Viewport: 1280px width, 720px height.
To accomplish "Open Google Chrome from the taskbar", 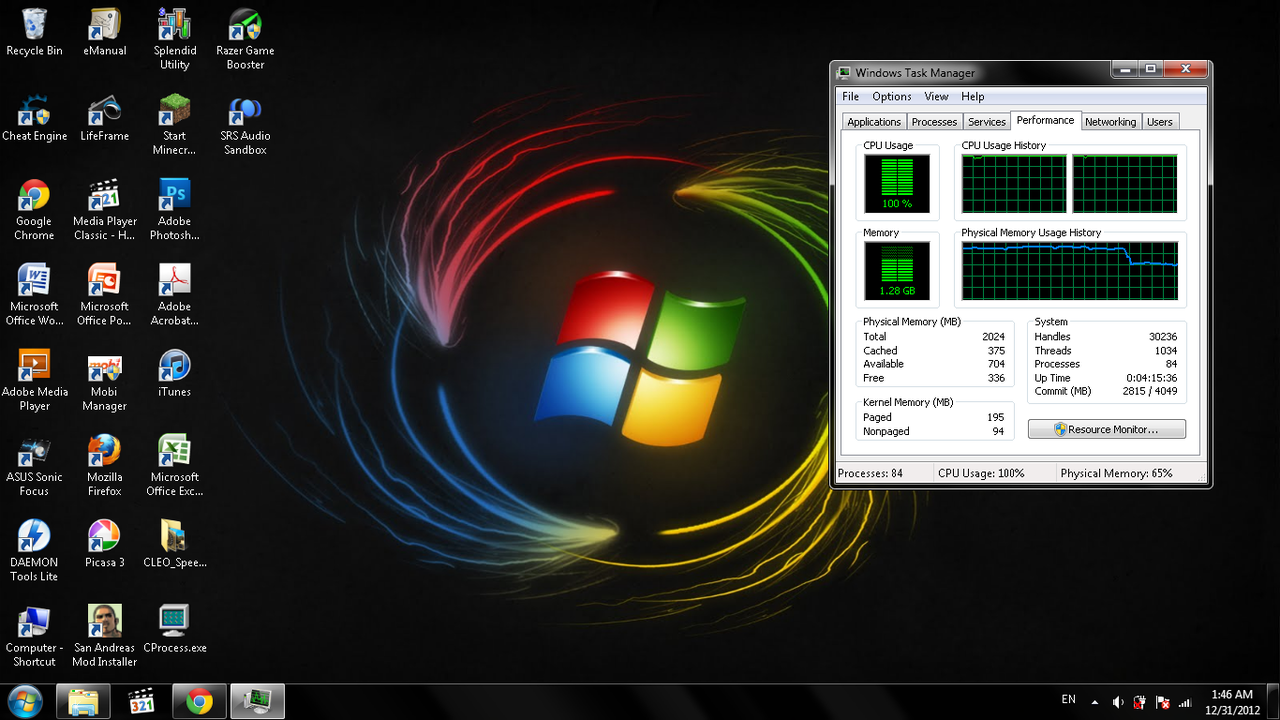I will click(x=199, y=702).
